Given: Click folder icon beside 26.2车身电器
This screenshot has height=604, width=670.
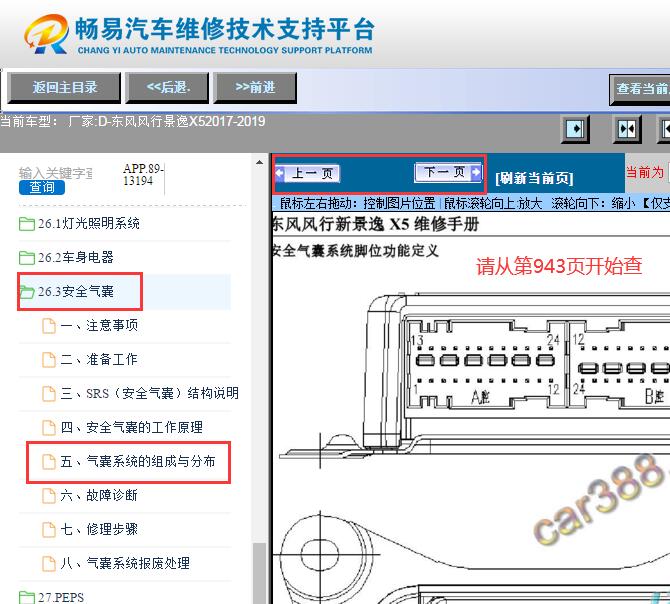Looking at the screenshot, I should 26,258.
